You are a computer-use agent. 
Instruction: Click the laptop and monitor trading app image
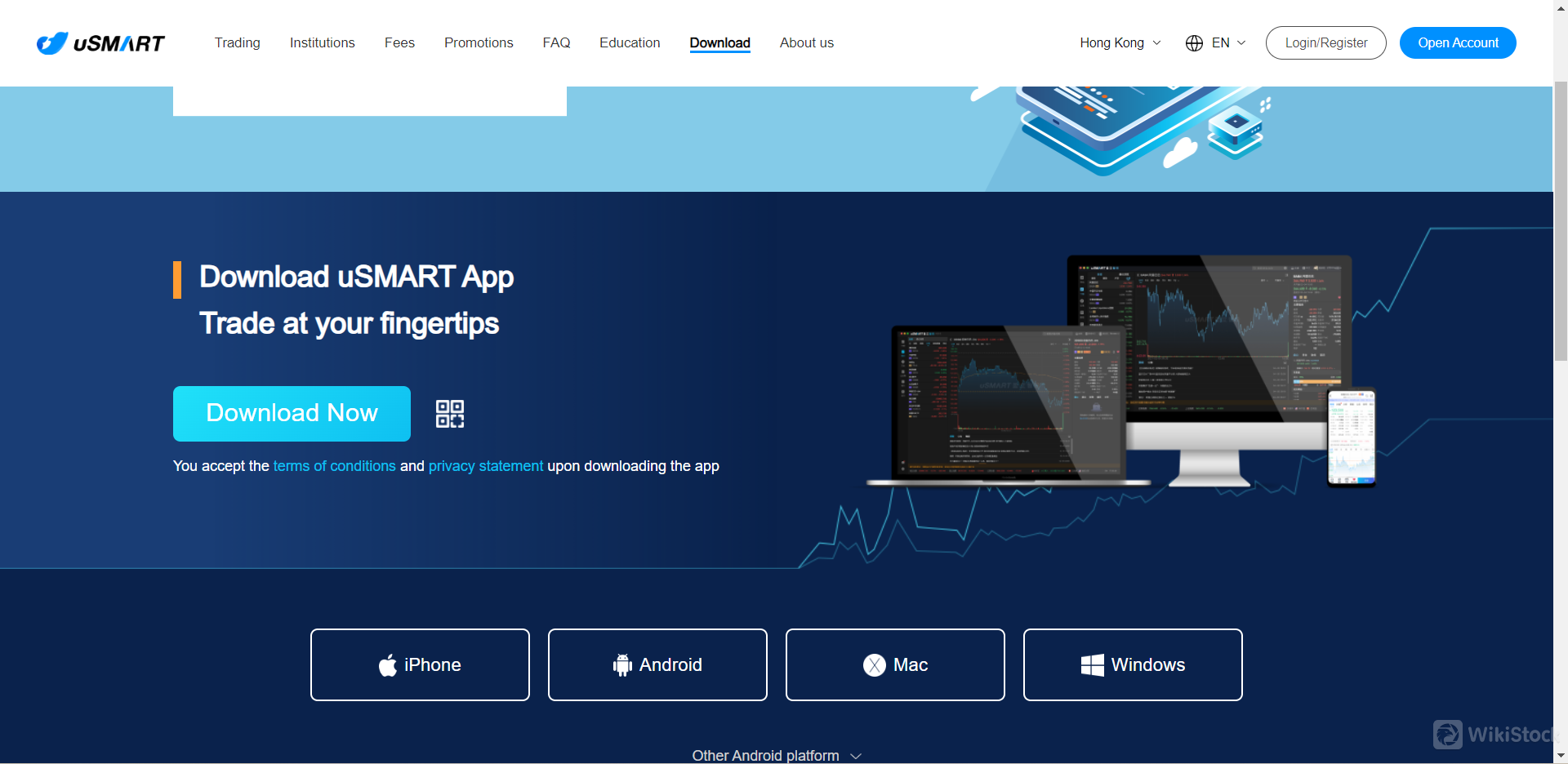click(1123, 371)
